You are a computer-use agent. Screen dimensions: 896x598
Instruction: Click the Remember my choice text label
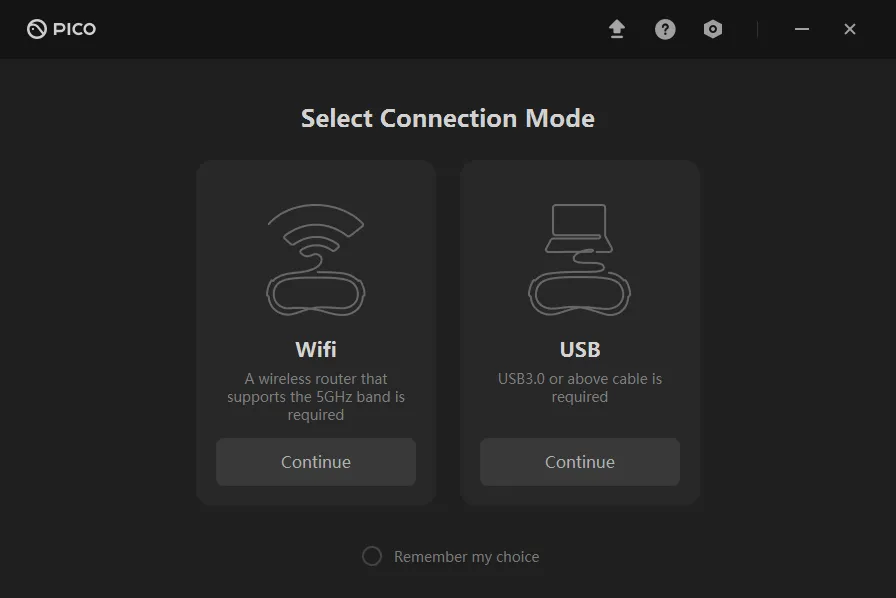466,556
